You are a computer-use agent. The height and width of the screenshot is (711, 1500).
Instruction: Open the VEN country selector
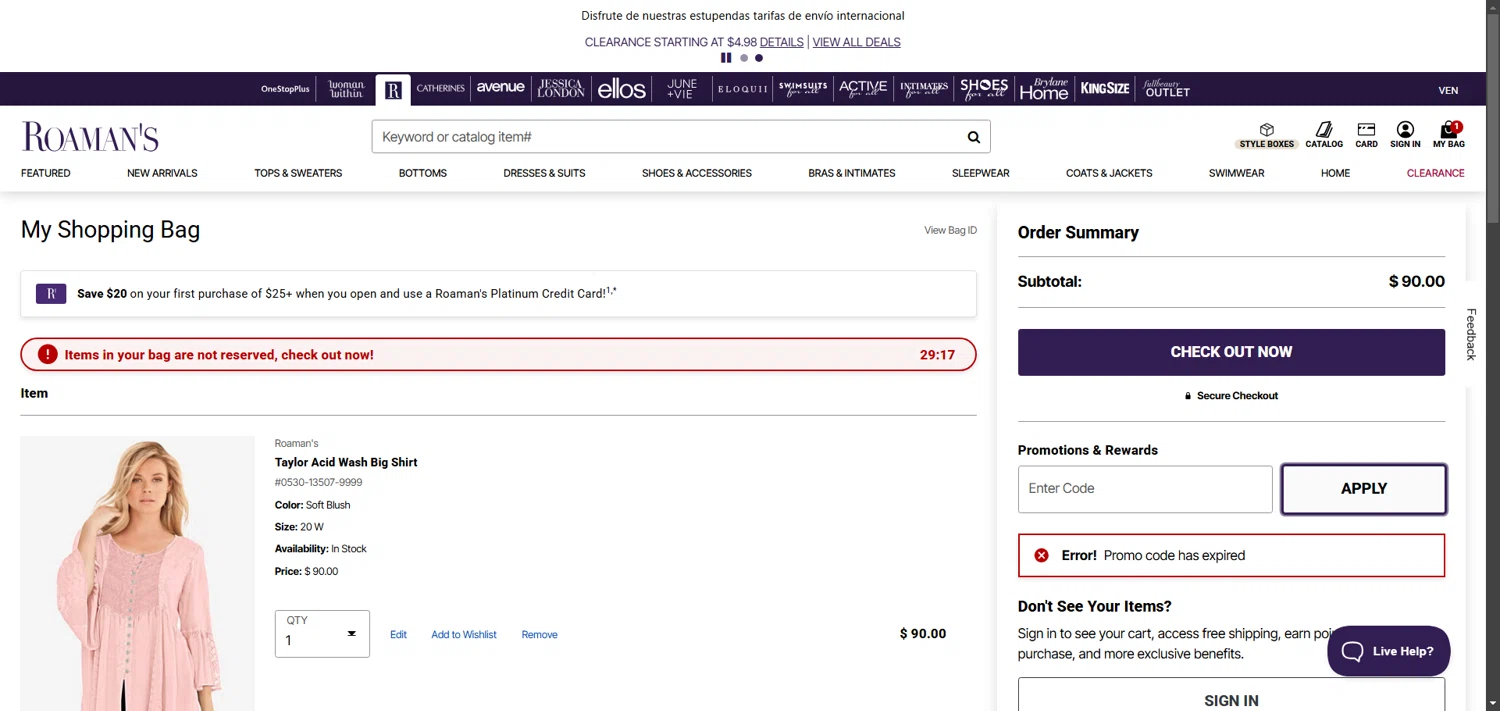(1448, 90)
